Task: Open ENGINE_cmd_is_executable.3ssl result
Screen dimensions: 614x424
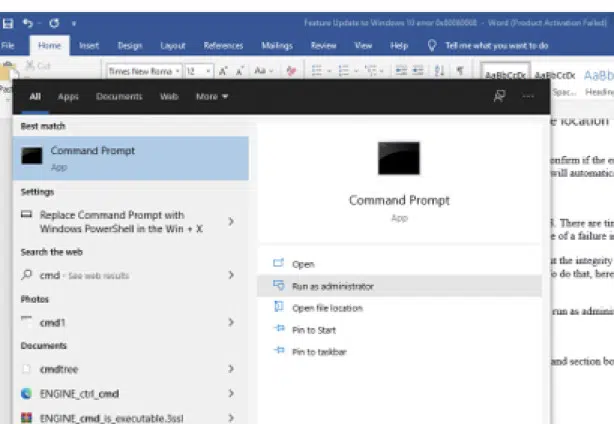Action: (x=111, y=418)
